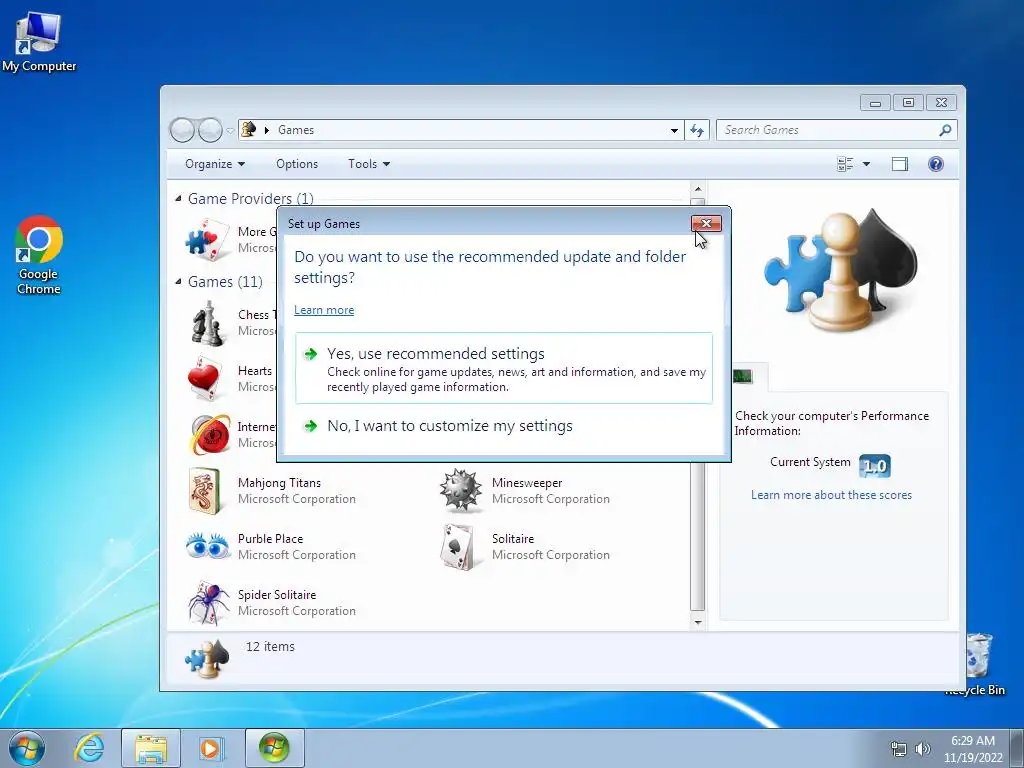This screenshot has width=1024, height=768.
Task: Select the Chess Titans pieces icon
Action: [x=208, y=323]
